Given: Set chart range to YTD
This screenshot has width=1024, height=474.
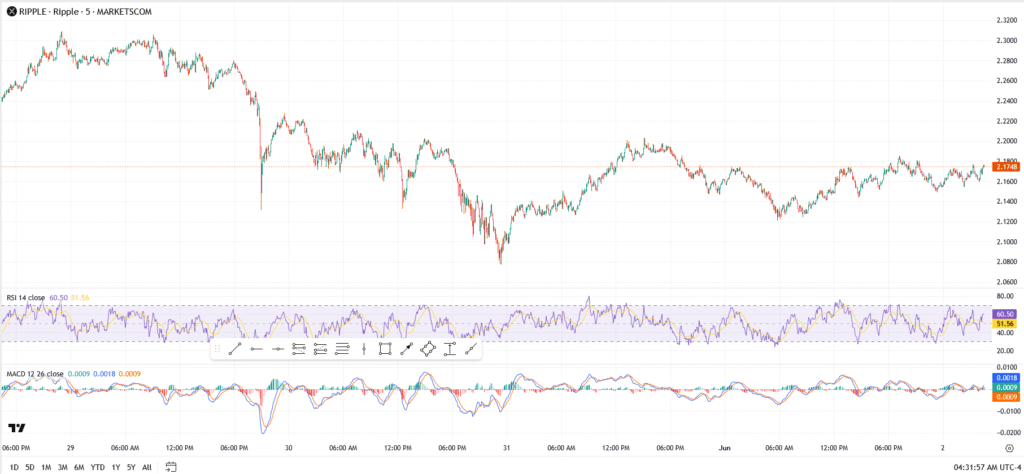Looking at the screenshot, I should (98, 466).
